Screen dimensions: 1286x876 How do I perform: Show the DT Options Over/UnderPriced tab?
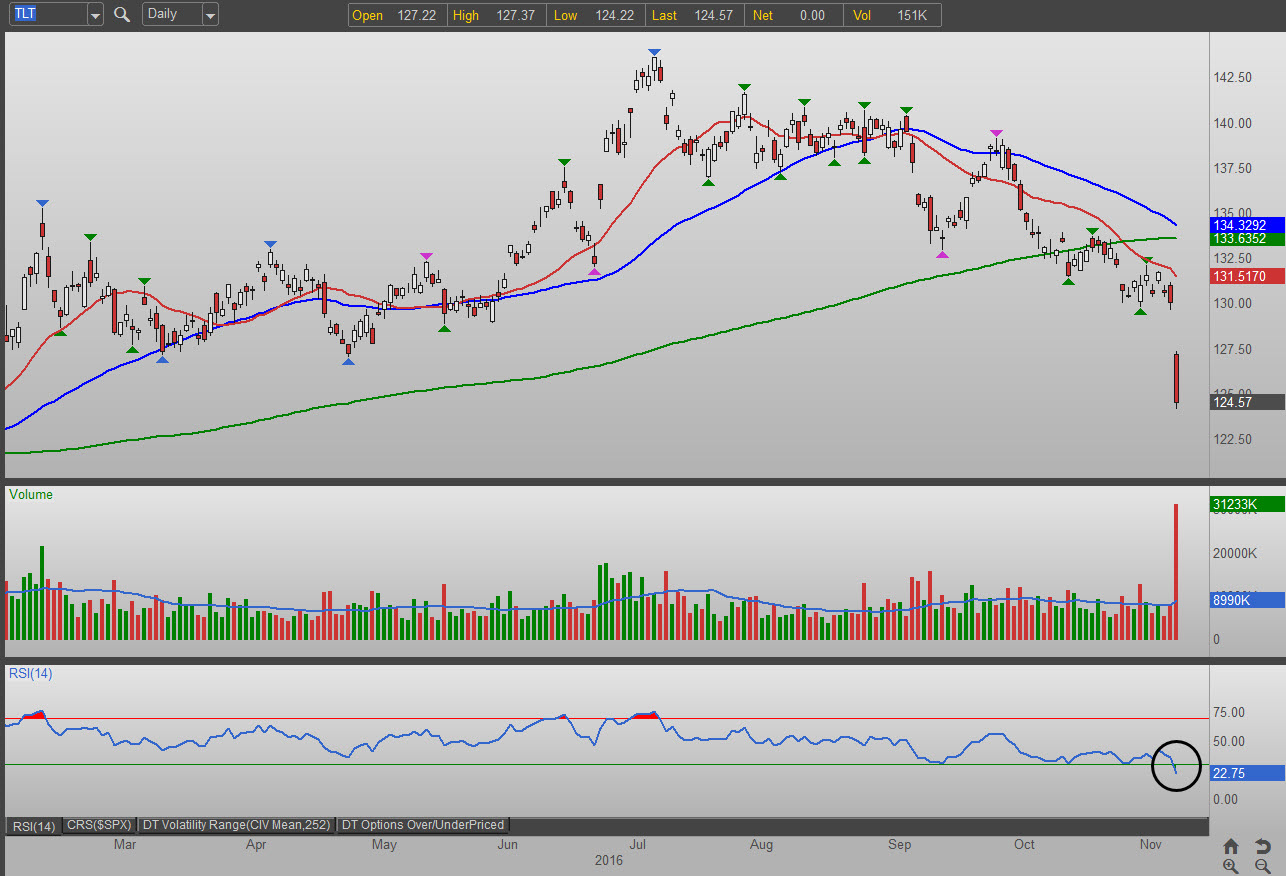423,825
